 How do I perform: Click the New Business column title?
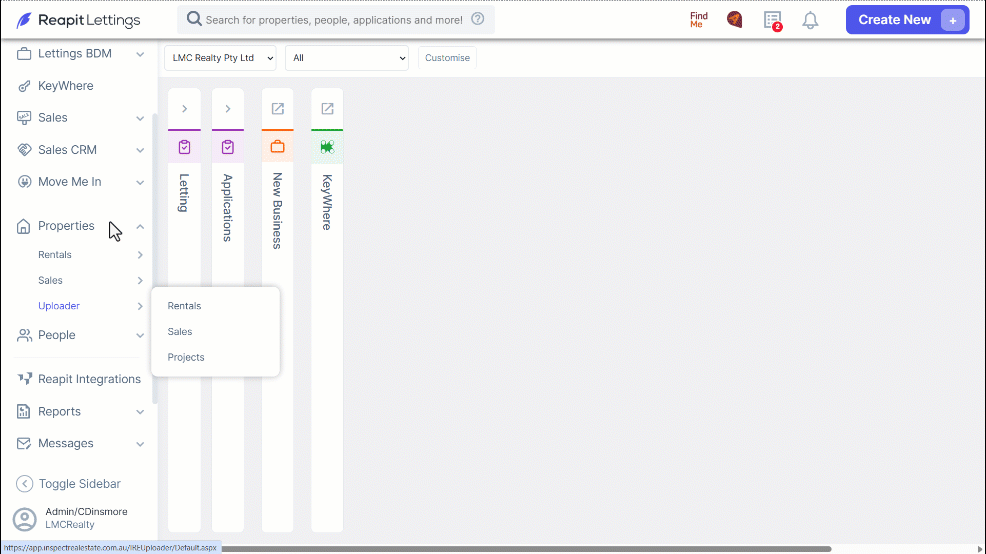click(x=277, y=211)
